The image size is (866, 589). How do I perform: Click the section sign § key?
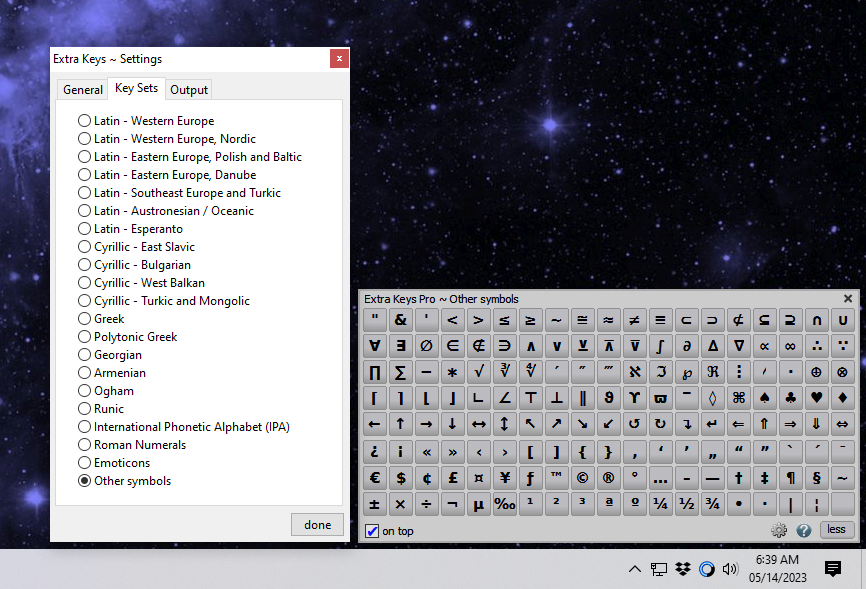(x=816, y=478)
